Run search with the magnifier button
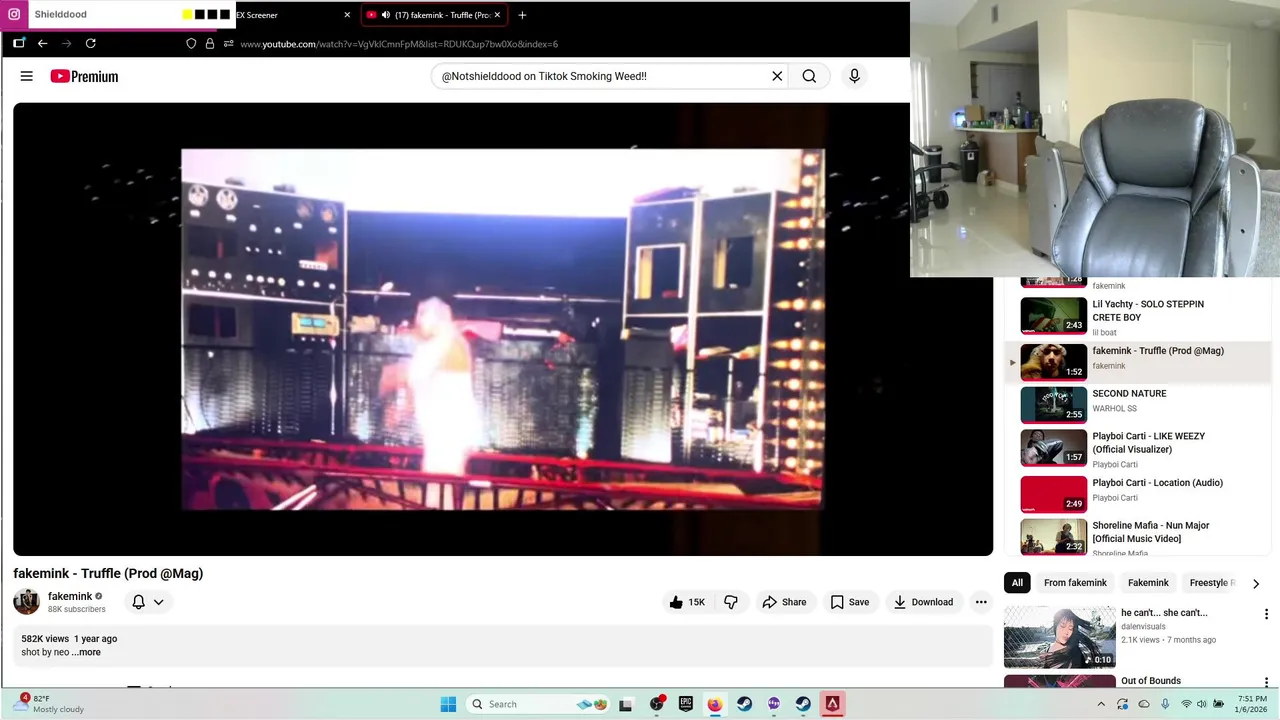1280x720 pixels. point(809,76)
